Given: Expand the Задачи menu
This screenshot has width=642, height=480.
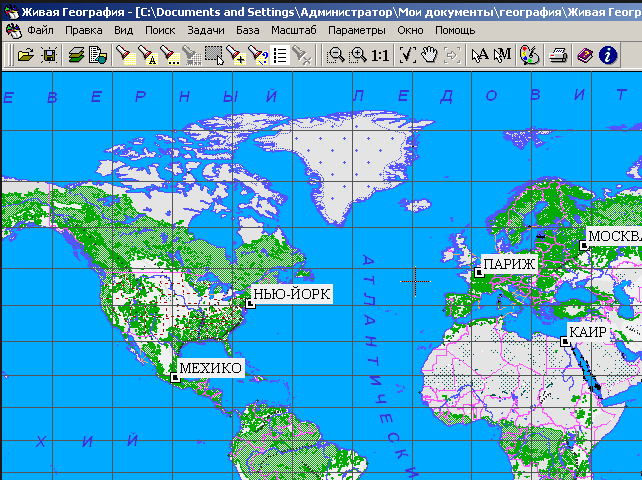Looking at the screenshot, I should click(206, 30).
